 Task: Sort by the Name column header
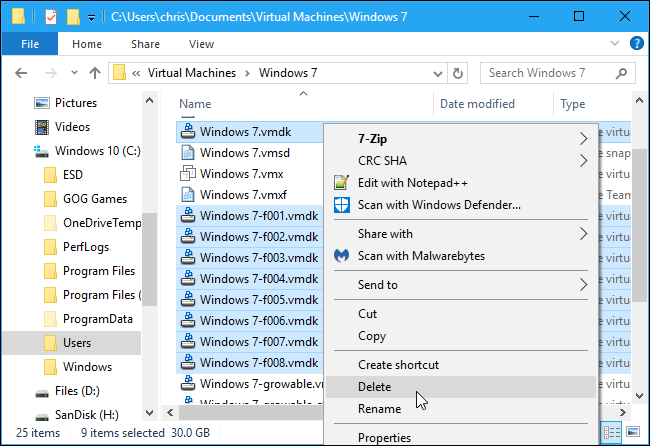click(x=195, y=104)
